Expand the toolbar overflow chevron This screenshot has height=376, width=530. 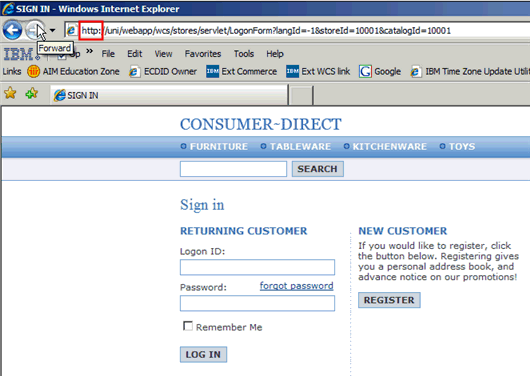point(89,51)
